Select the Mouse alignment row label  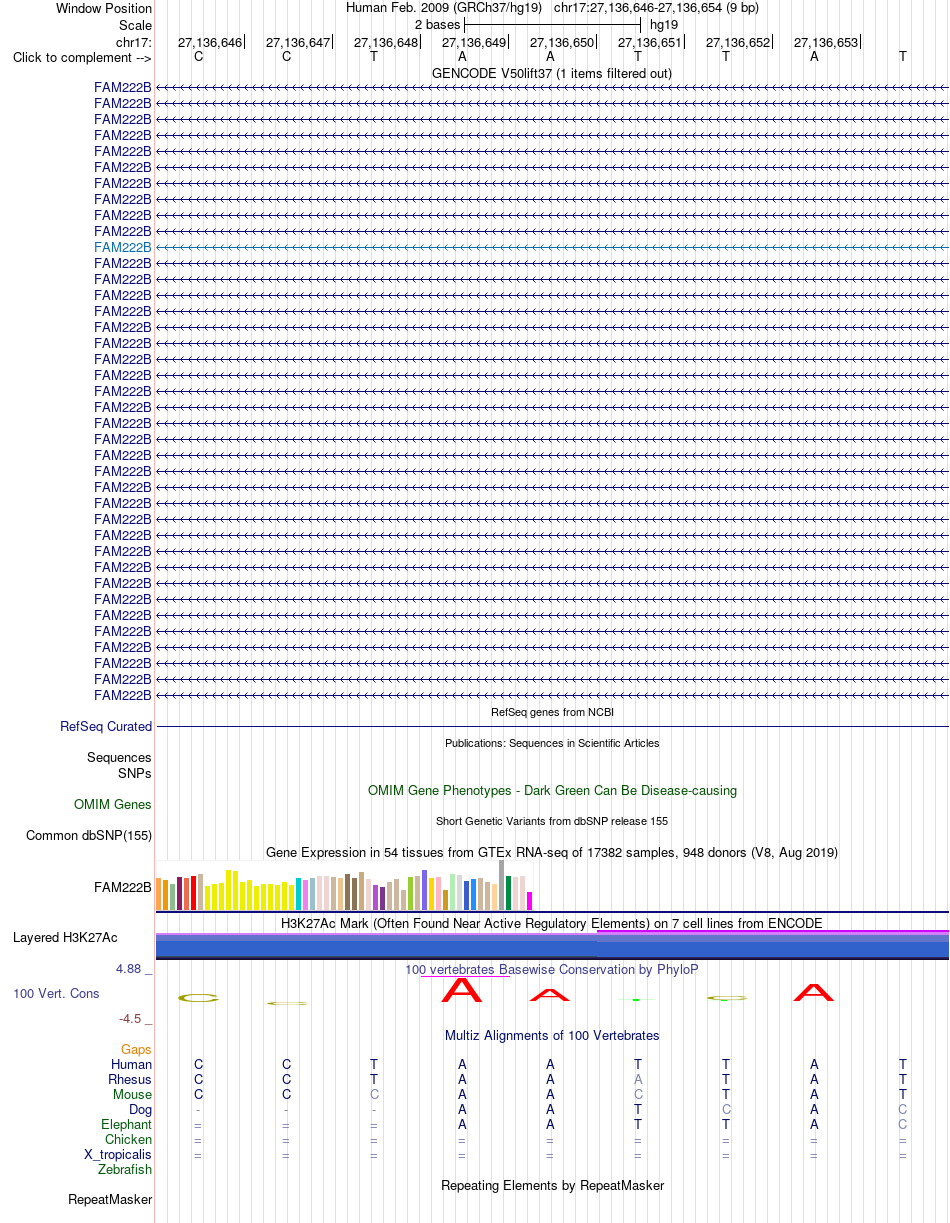(132, 1095)
